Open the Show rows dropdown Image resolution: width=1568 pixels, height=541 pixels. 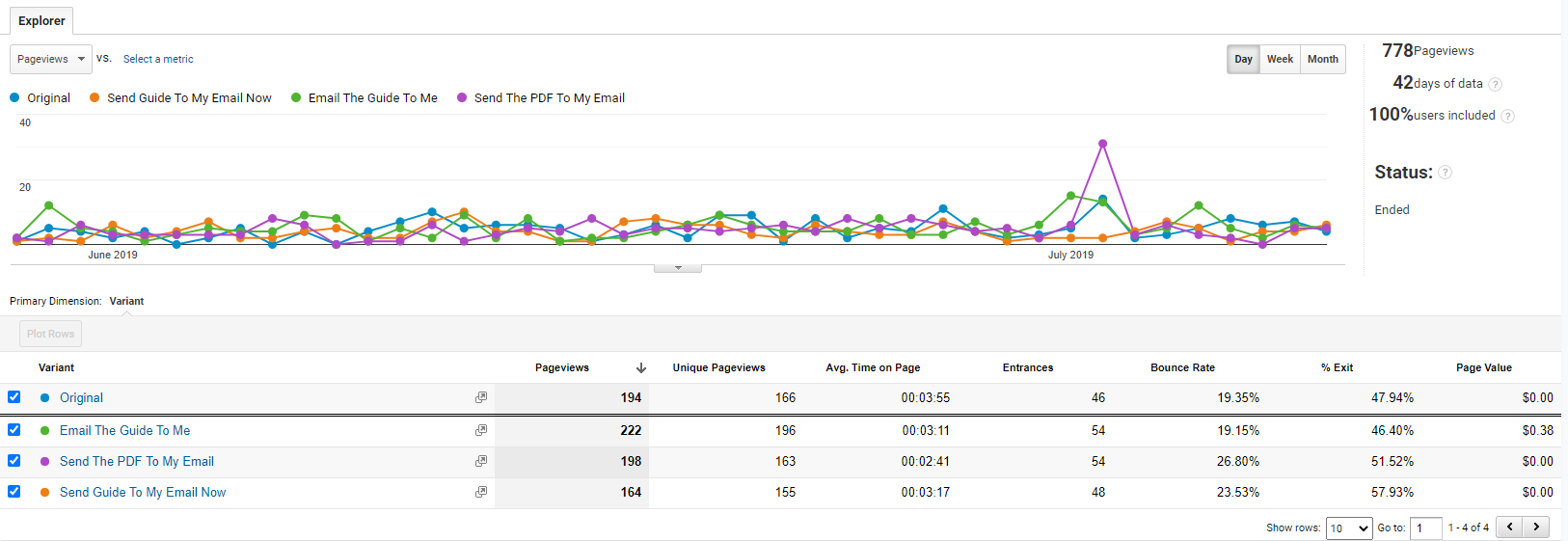[1349, 527]
